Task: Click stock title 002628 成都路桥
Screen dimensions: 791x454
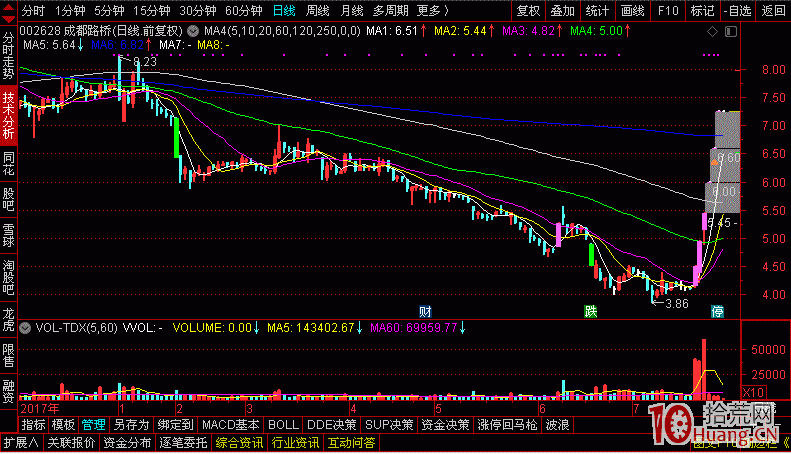Action: 66,31
